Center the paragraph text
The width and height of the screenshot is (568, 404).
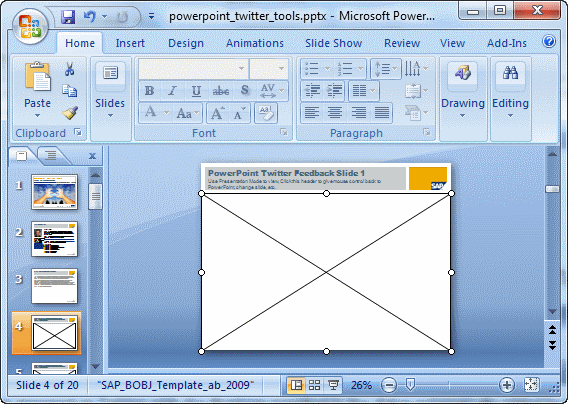(335, 113)
